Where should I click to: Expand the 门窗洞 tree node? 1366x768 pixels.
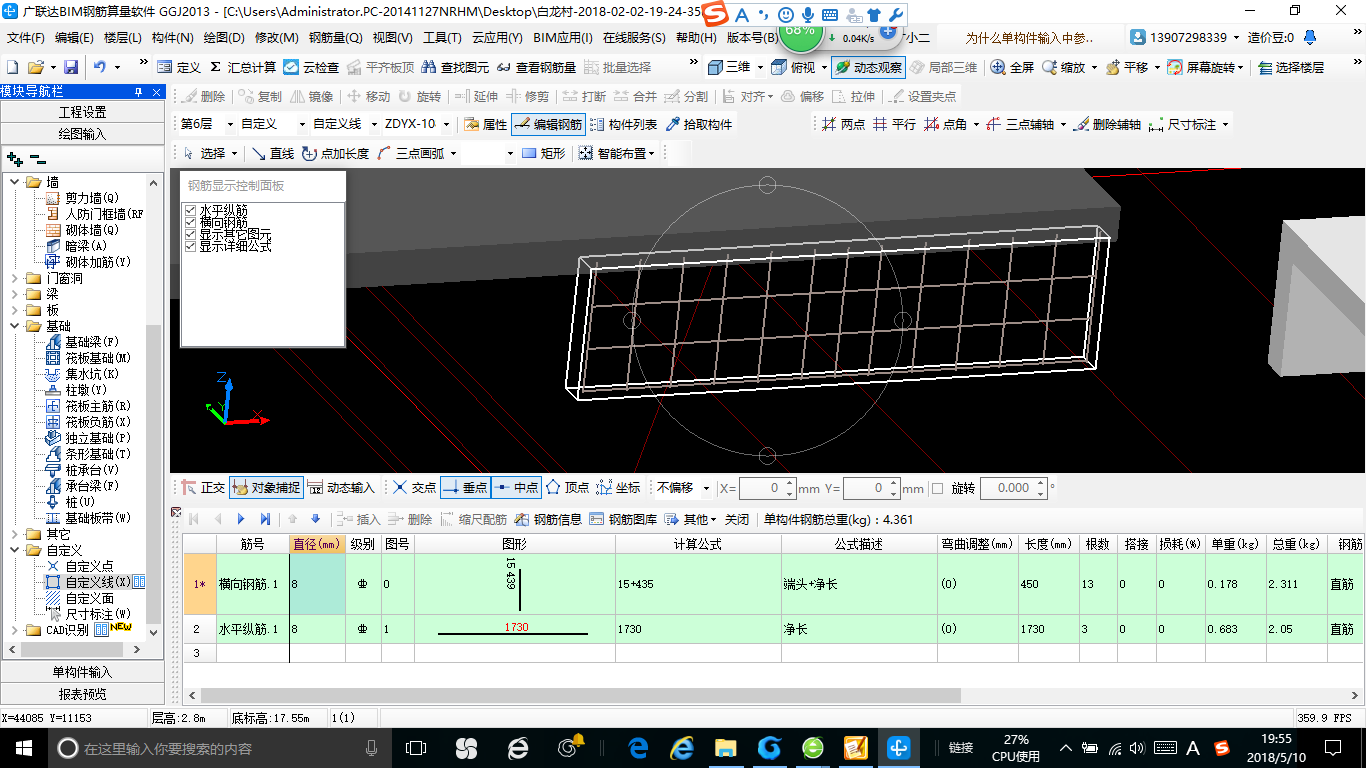coord(15,278)
